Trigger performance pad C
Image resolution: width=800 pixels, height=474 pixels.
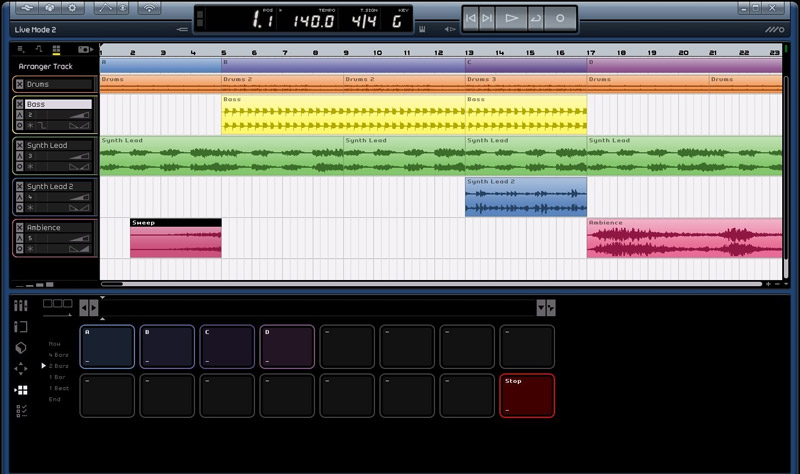[x=227, y=346]
